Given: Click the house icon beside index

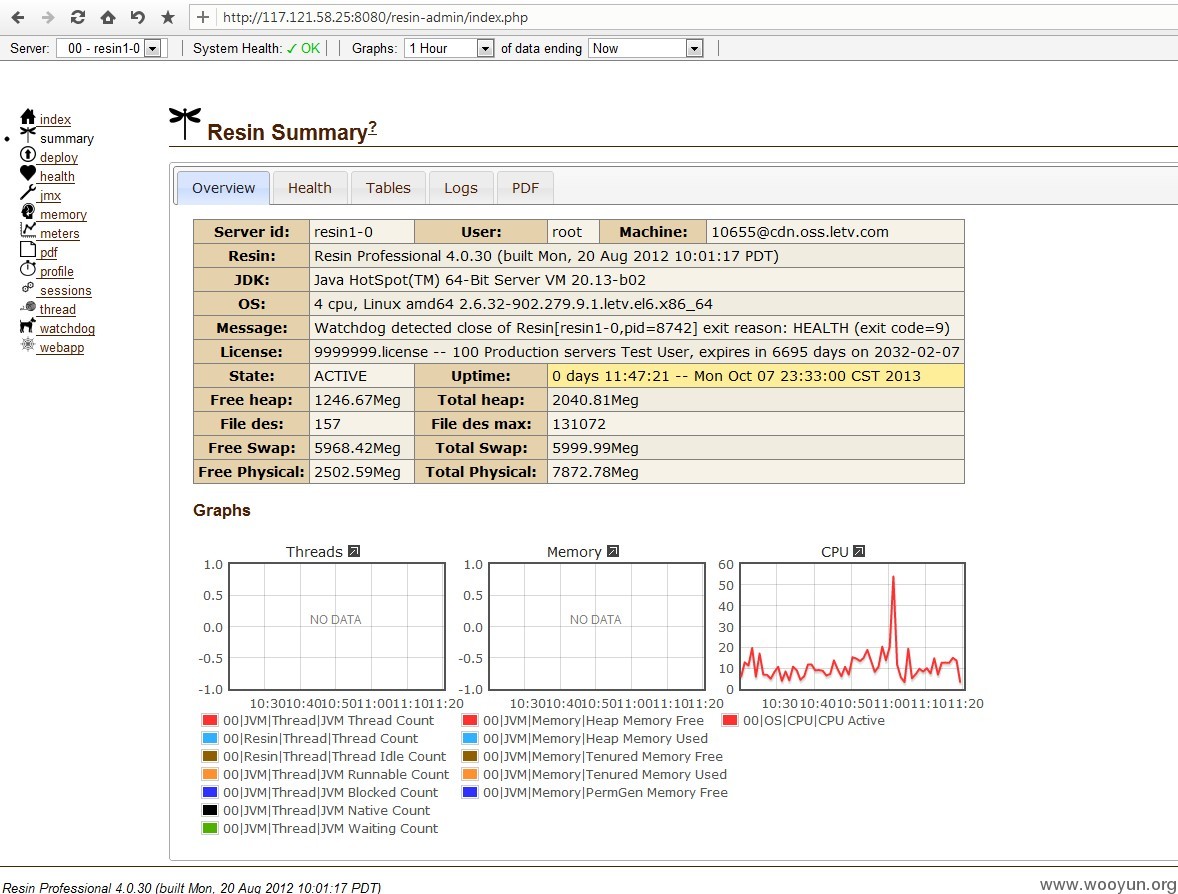Looking at the screenshot, I should point(28,116).
